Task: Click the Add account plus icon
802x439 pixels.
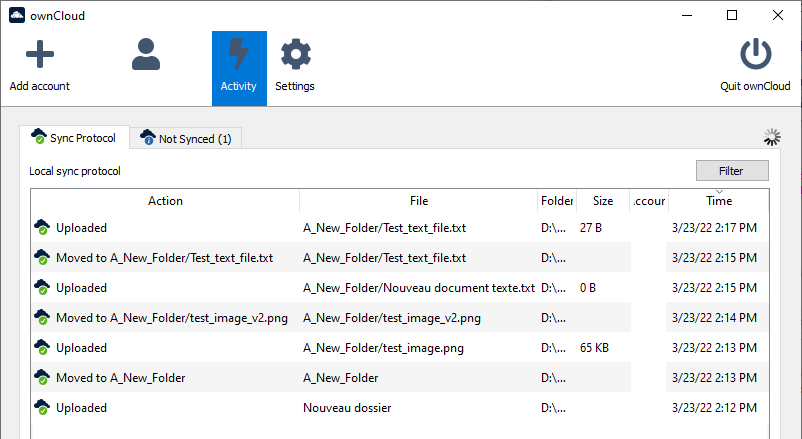Action: click(x=40, y=54)
